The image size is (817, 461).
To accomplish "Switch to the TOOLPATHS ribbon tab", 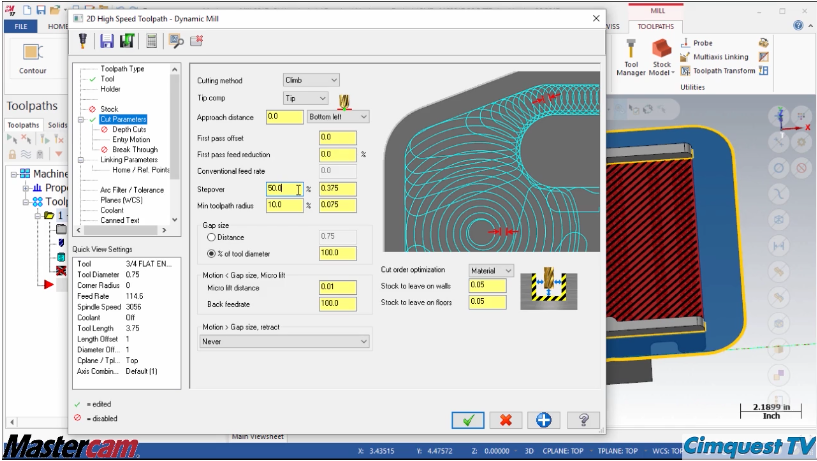I will (x=655, y=26).
